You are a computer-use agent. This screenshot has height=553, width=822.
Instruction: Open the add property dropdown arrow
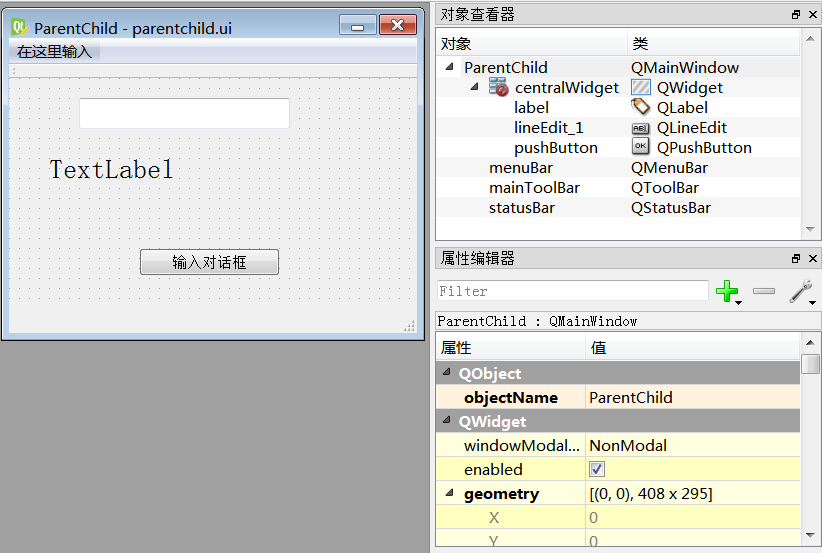point(738,303)
